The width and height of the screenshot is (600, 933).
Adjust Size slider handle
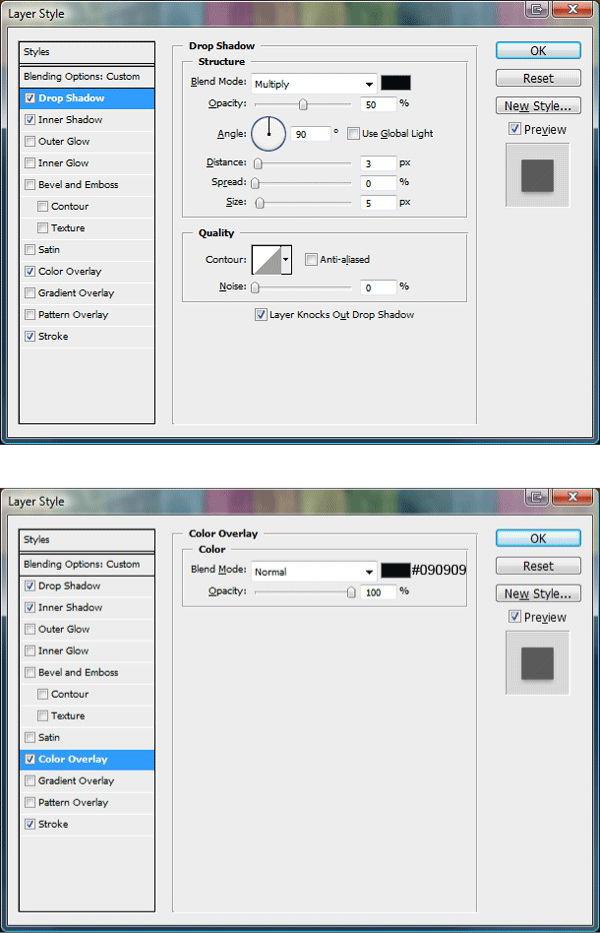260,203
